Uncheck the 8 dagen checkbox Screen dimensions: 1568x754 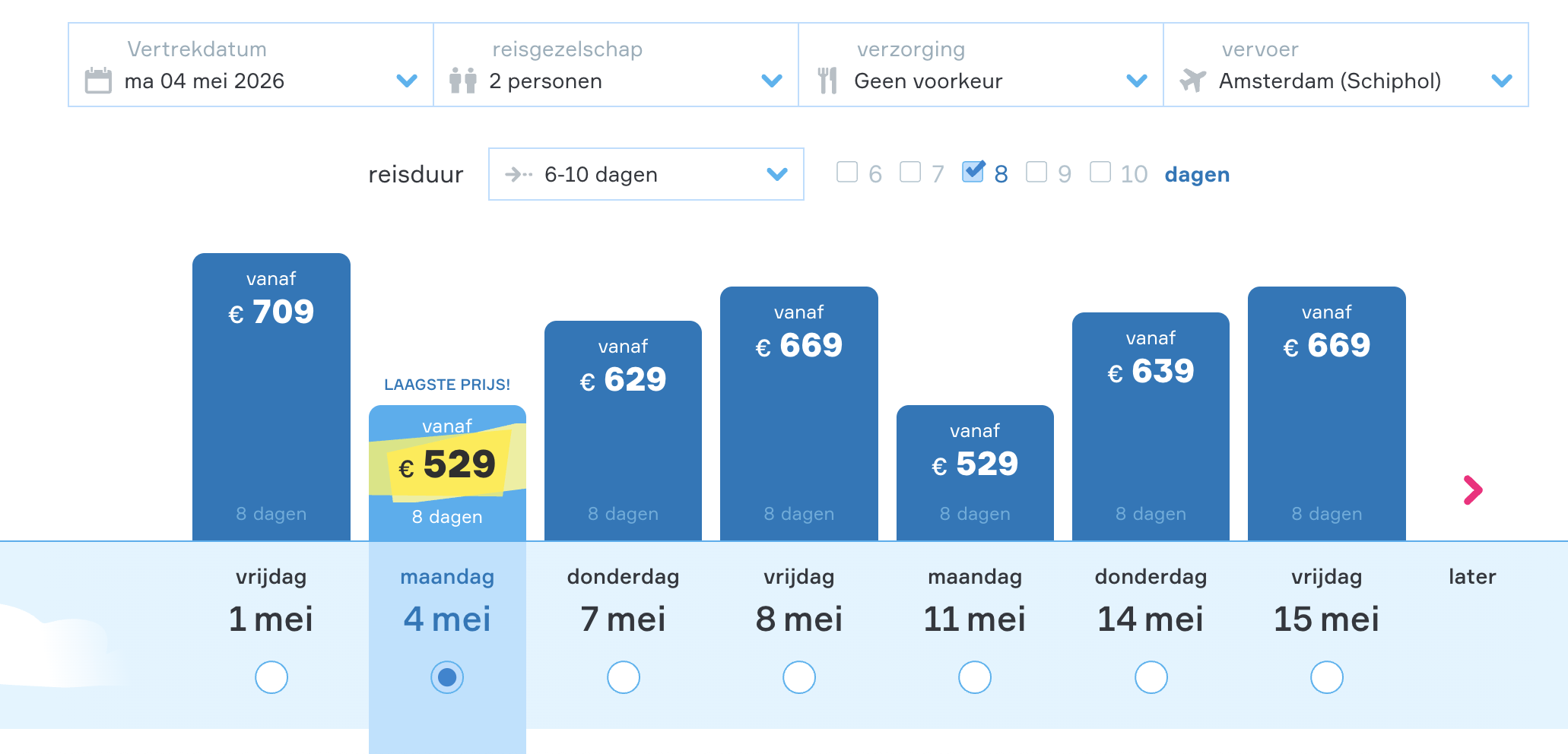pyautogui.click(x=973, y=173)
